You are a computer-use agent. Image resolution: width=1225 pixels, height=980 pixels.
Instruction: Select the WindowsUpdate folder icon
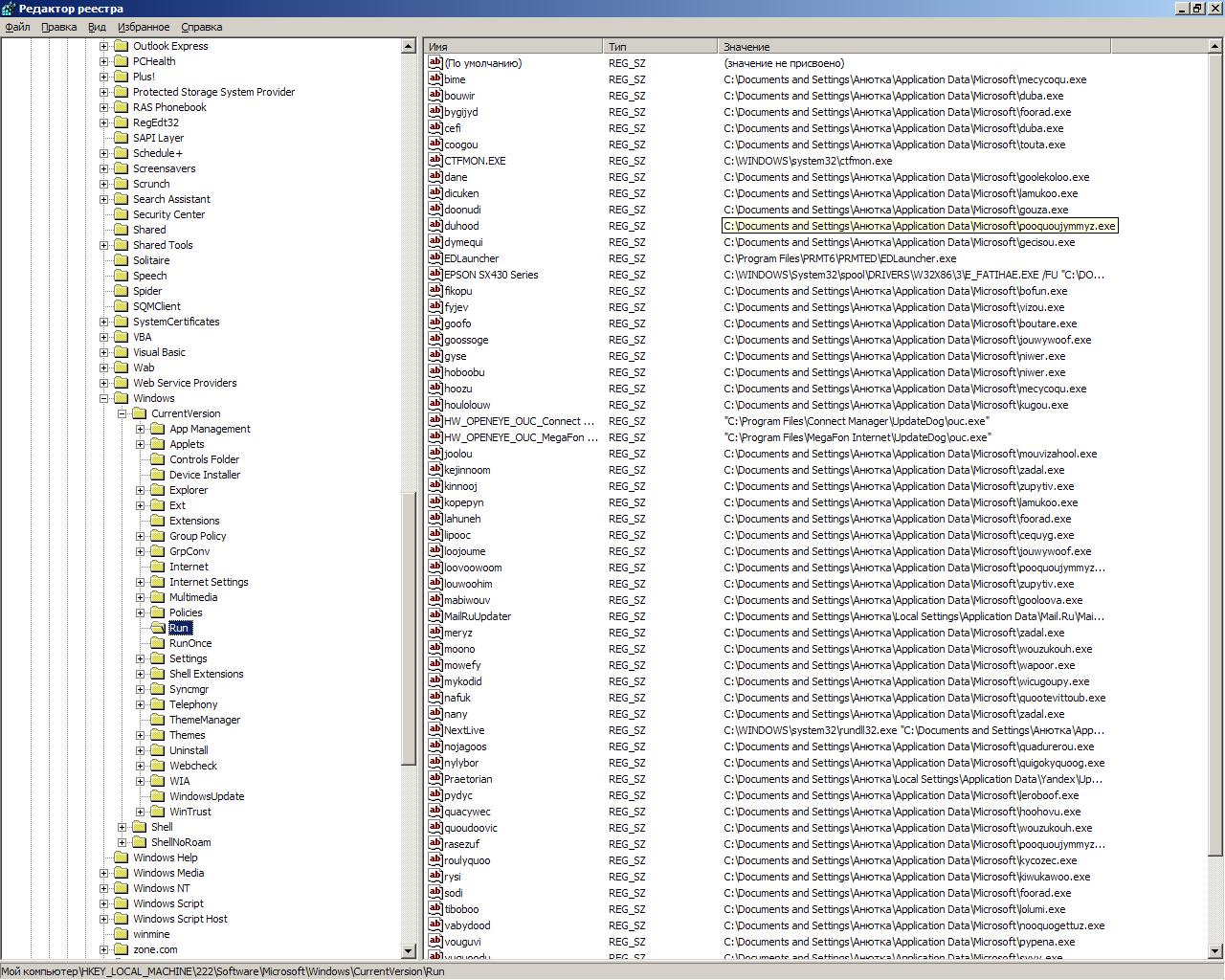click(x=157, y=796)
